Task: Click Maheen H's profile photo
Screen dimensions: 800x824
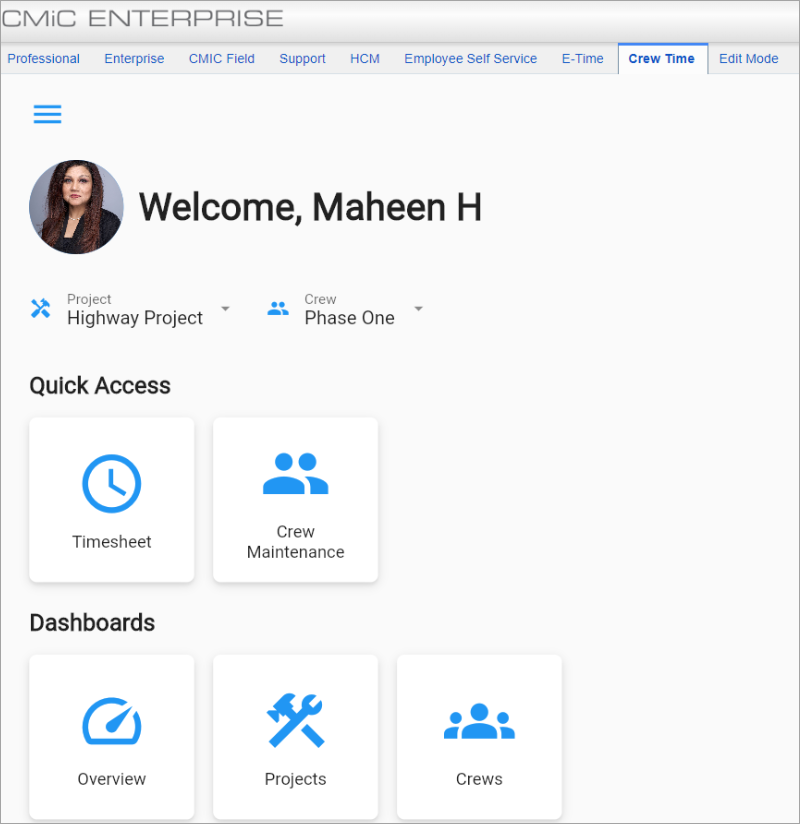Action: (76, 207)
